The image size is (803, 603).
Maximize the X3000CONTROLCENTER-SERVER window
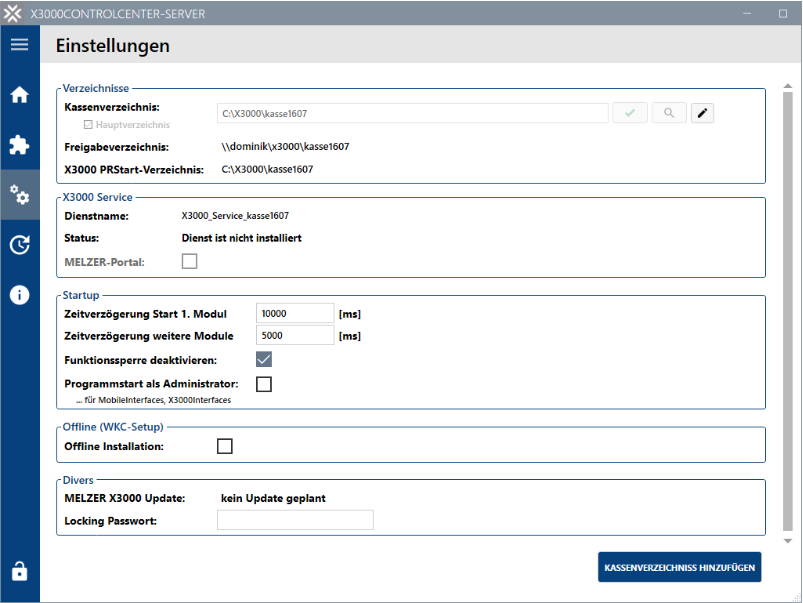click(783, 13)
